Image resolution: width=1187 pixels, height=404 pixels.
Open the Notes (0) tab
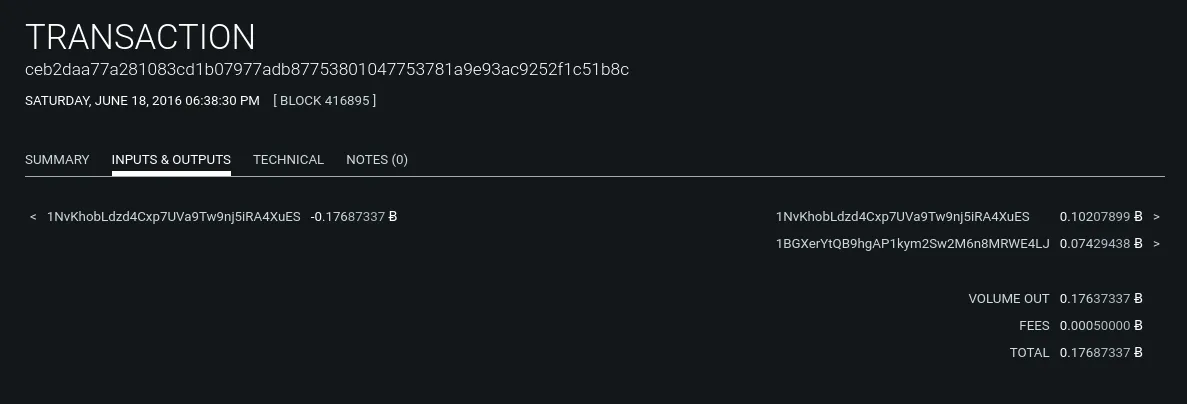coord(377,160)
